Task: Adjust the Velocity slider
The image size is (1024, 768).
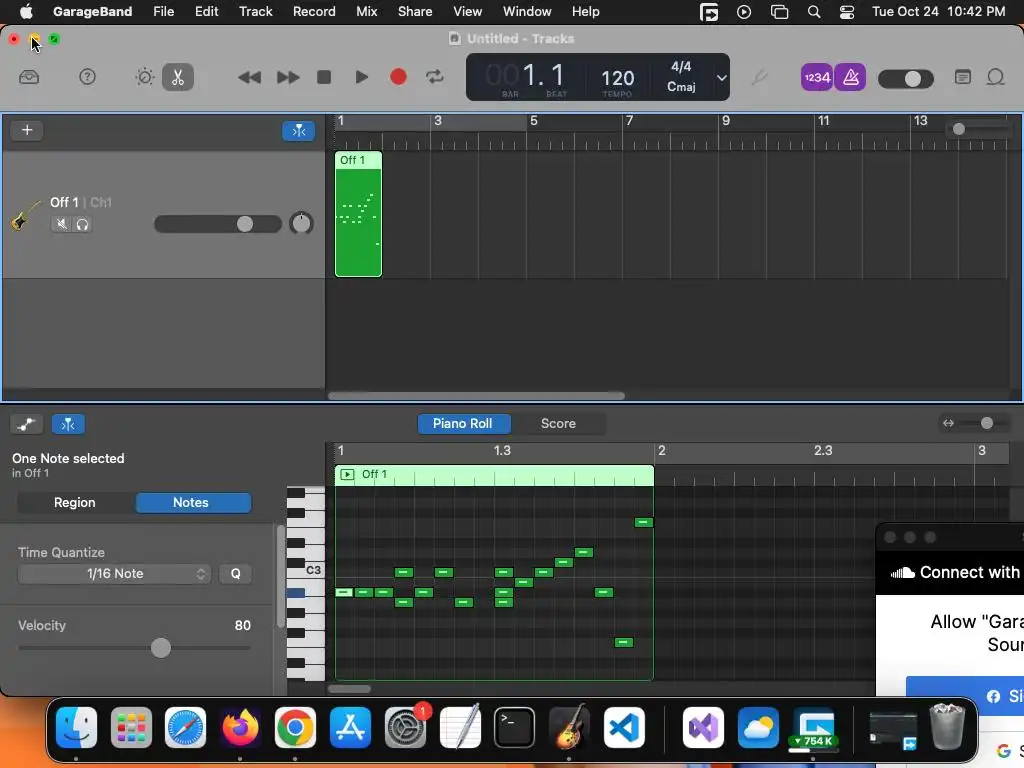Action: [134, 648]
